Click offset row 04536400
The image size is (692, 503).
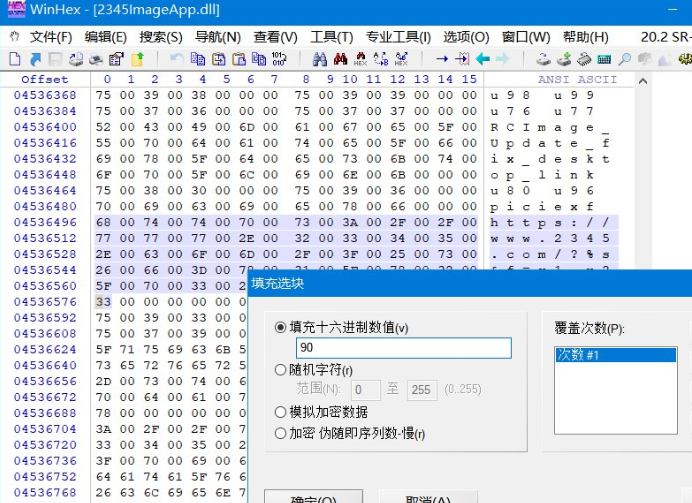coord(45,127)
